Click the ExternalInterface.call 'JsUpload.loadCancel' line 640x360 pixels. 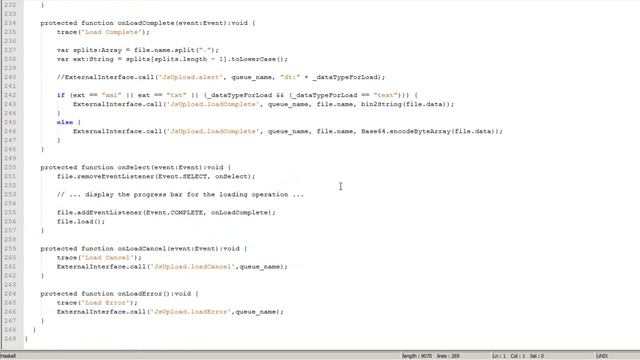(x=172, y=267)
